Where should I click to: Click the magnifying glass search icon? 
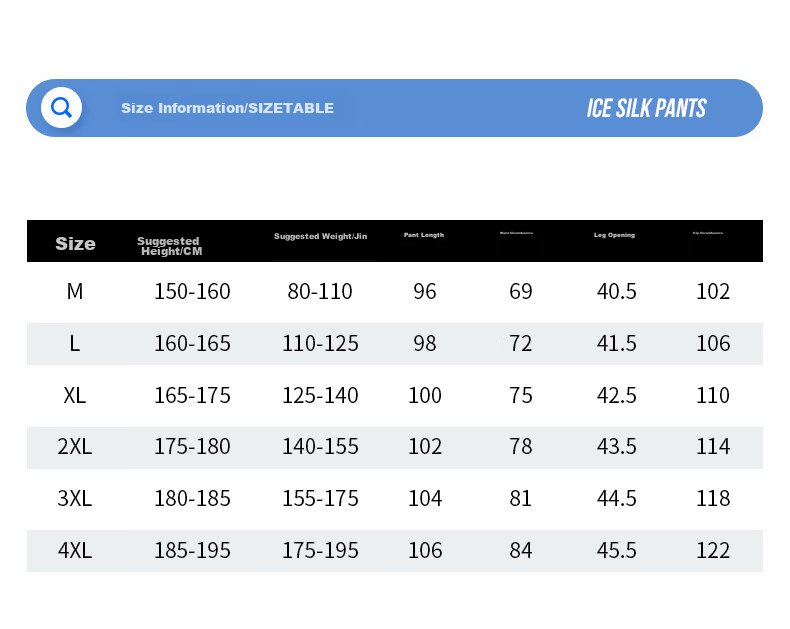(61, 107)
